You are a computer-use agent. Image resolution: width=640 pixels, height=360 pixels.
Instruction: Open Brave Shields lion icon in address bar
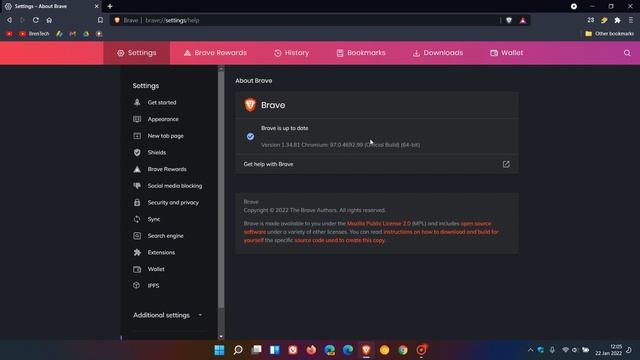tap(509, 20)
